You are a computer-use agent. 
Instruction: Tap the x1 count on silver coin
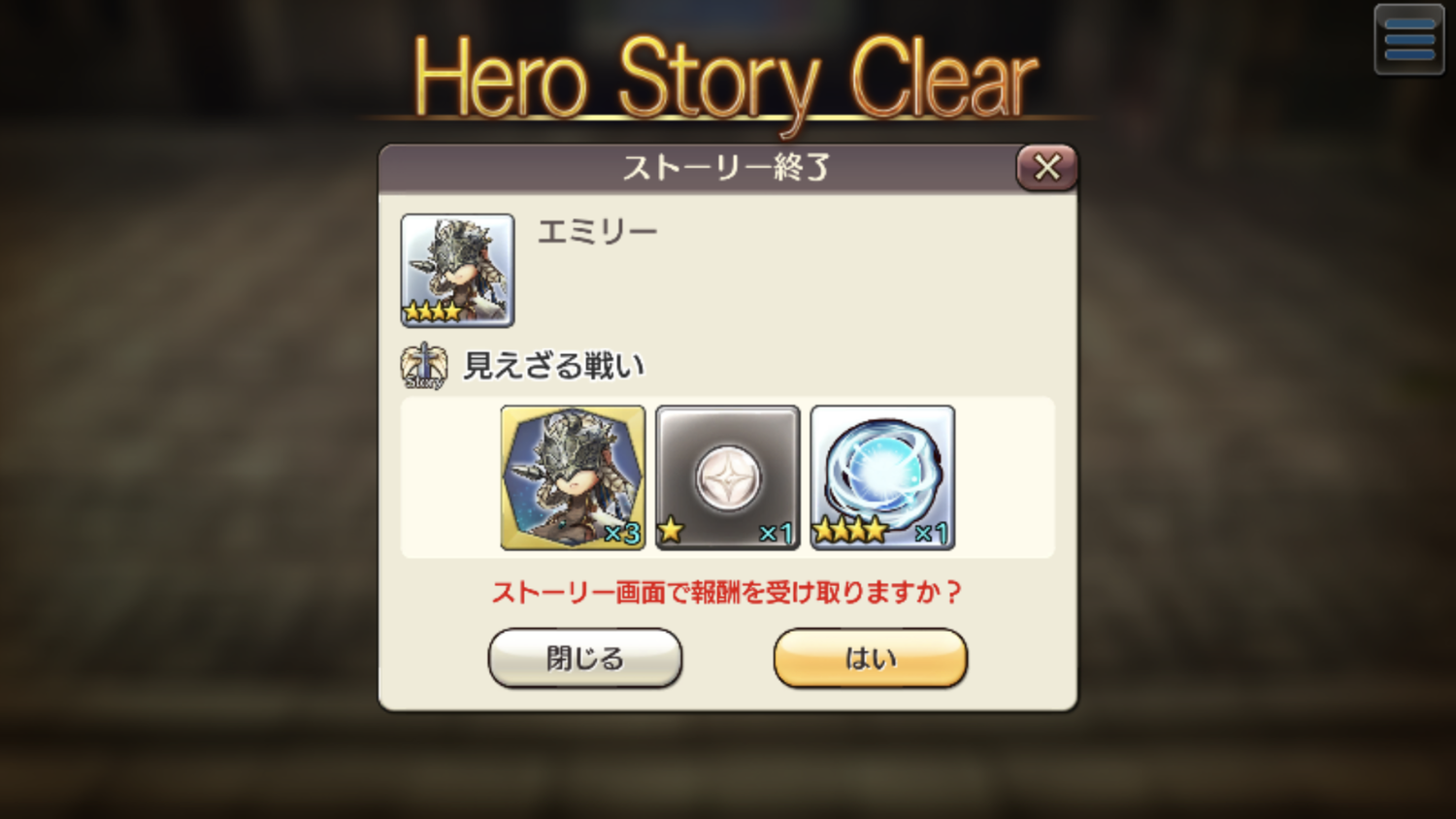[777, 533]
